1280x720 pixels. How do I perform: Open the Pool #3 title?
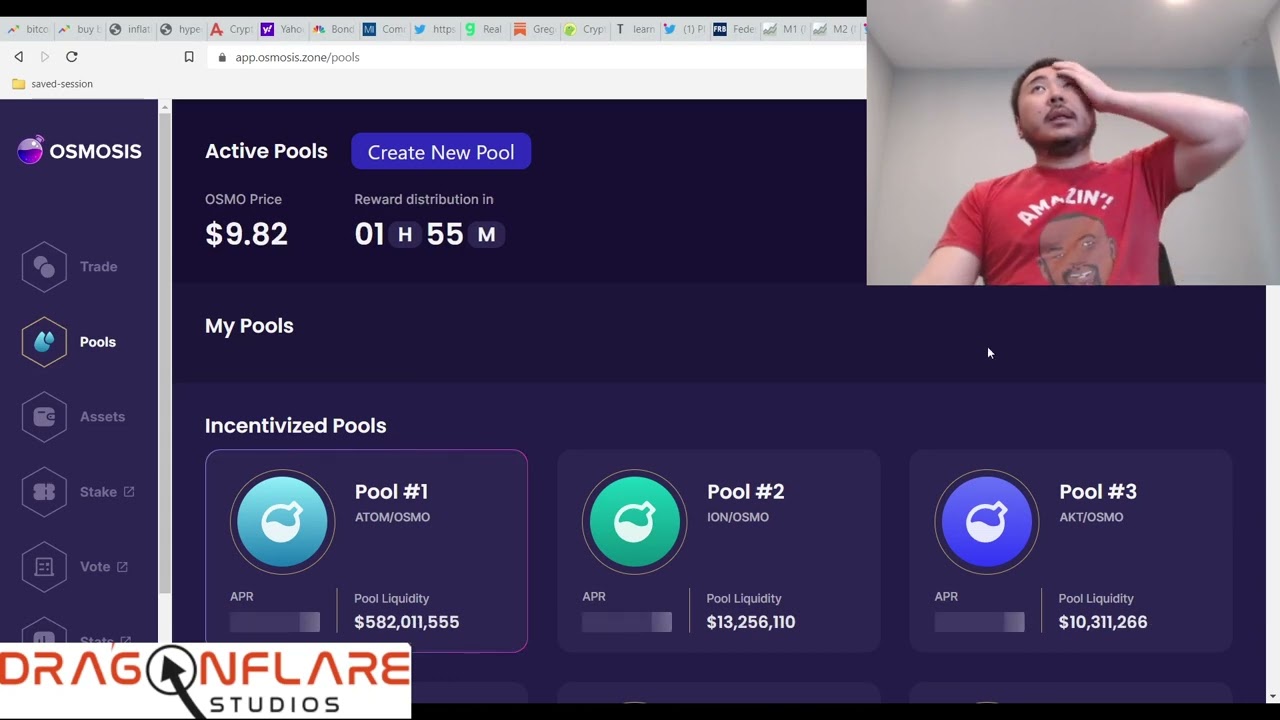tap(1097, 491)
